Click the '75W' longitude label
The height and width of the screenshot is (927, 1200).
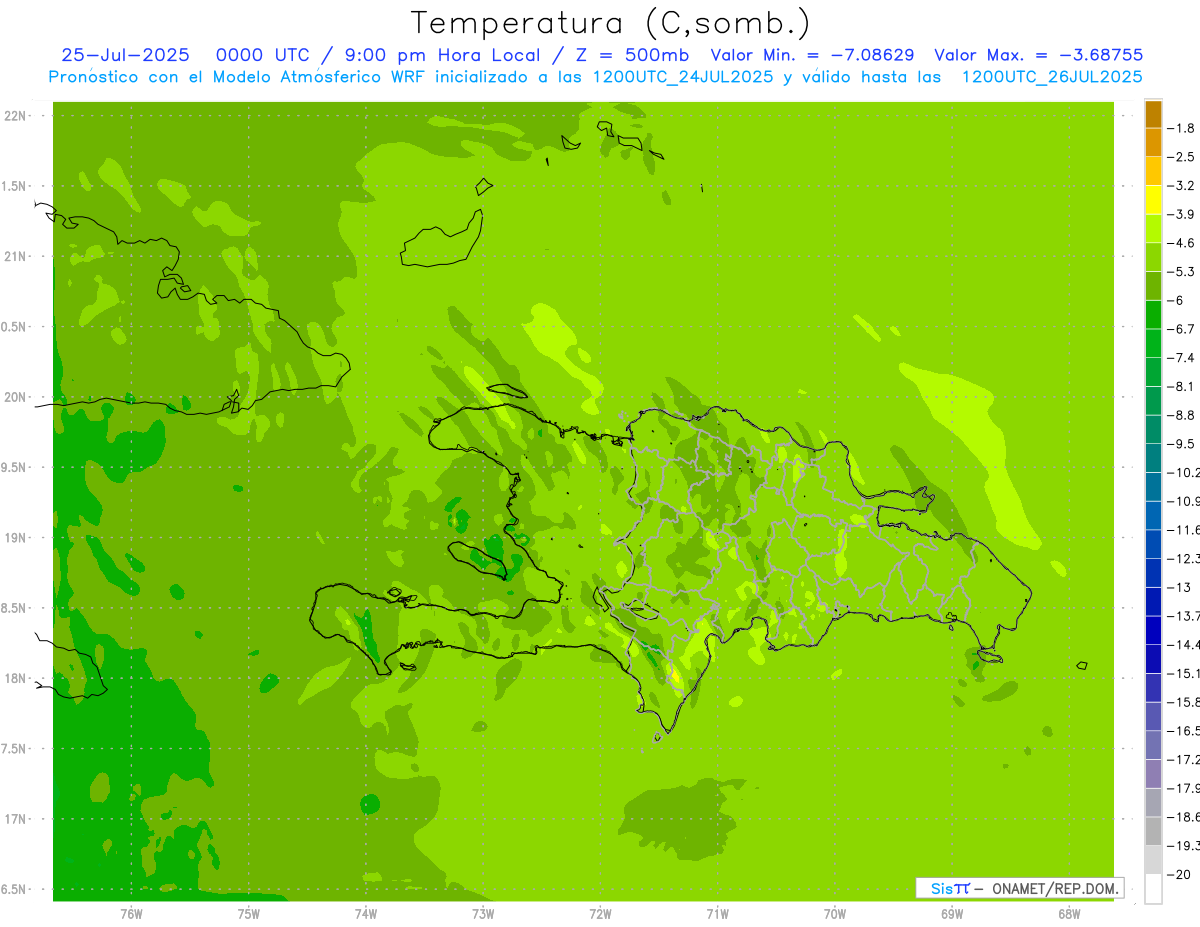click(x=249, y=914)
